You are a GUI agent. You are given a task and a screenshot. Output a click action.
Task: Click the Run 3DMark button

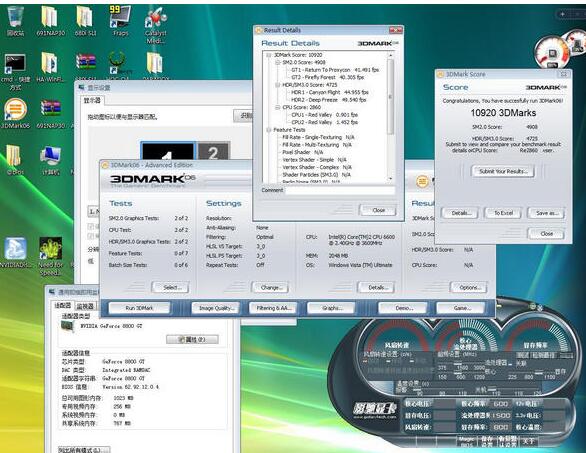139,308
